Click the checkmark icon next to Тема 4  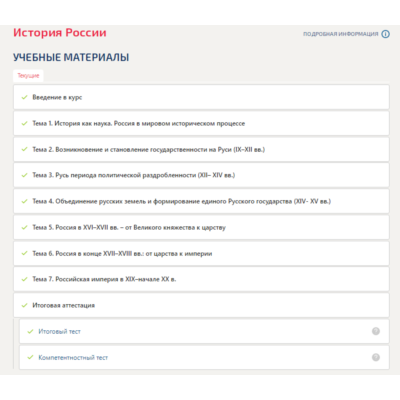(24, 201)
